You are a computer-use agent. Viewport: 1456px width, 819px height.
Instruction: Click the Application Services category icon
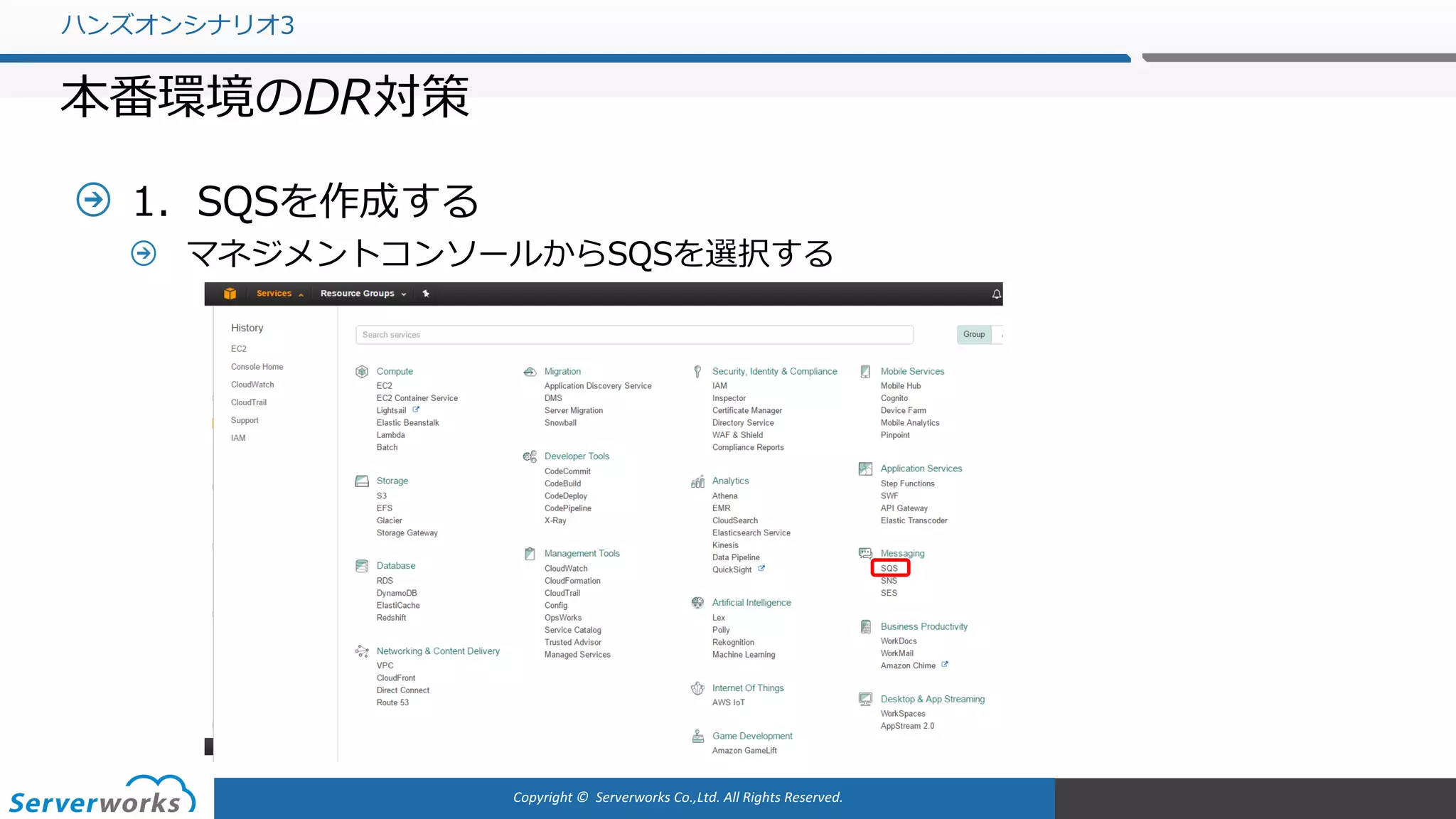coord(865,469)
